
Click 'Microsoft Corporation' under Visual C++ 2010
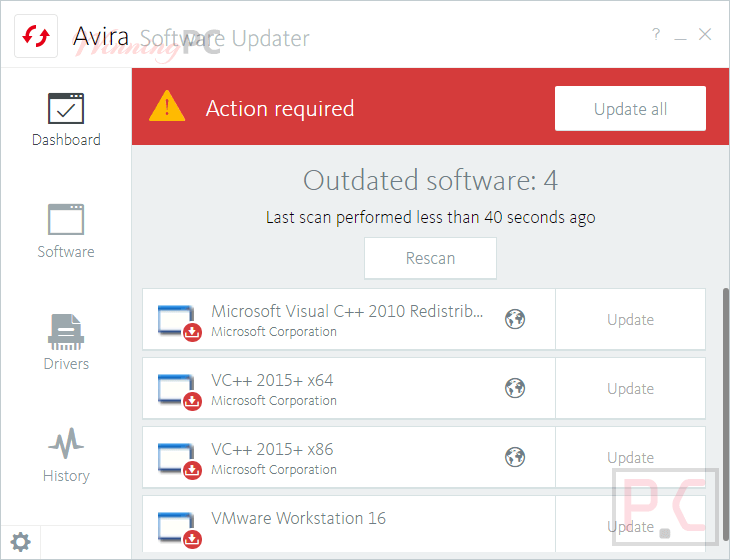click(274, 331)
